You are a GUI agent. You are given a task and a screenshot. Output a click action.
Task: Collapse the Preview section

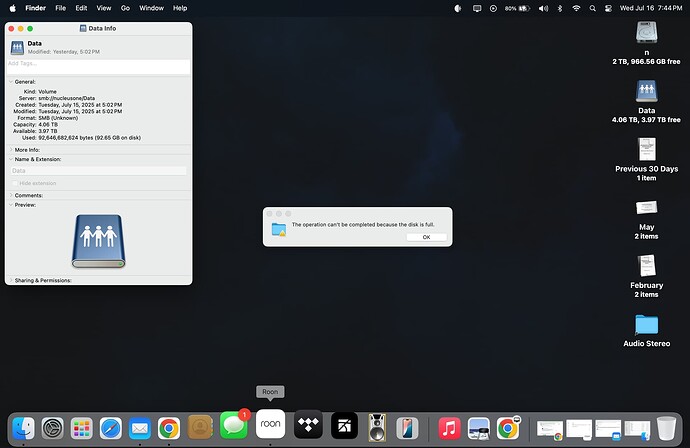11,205
